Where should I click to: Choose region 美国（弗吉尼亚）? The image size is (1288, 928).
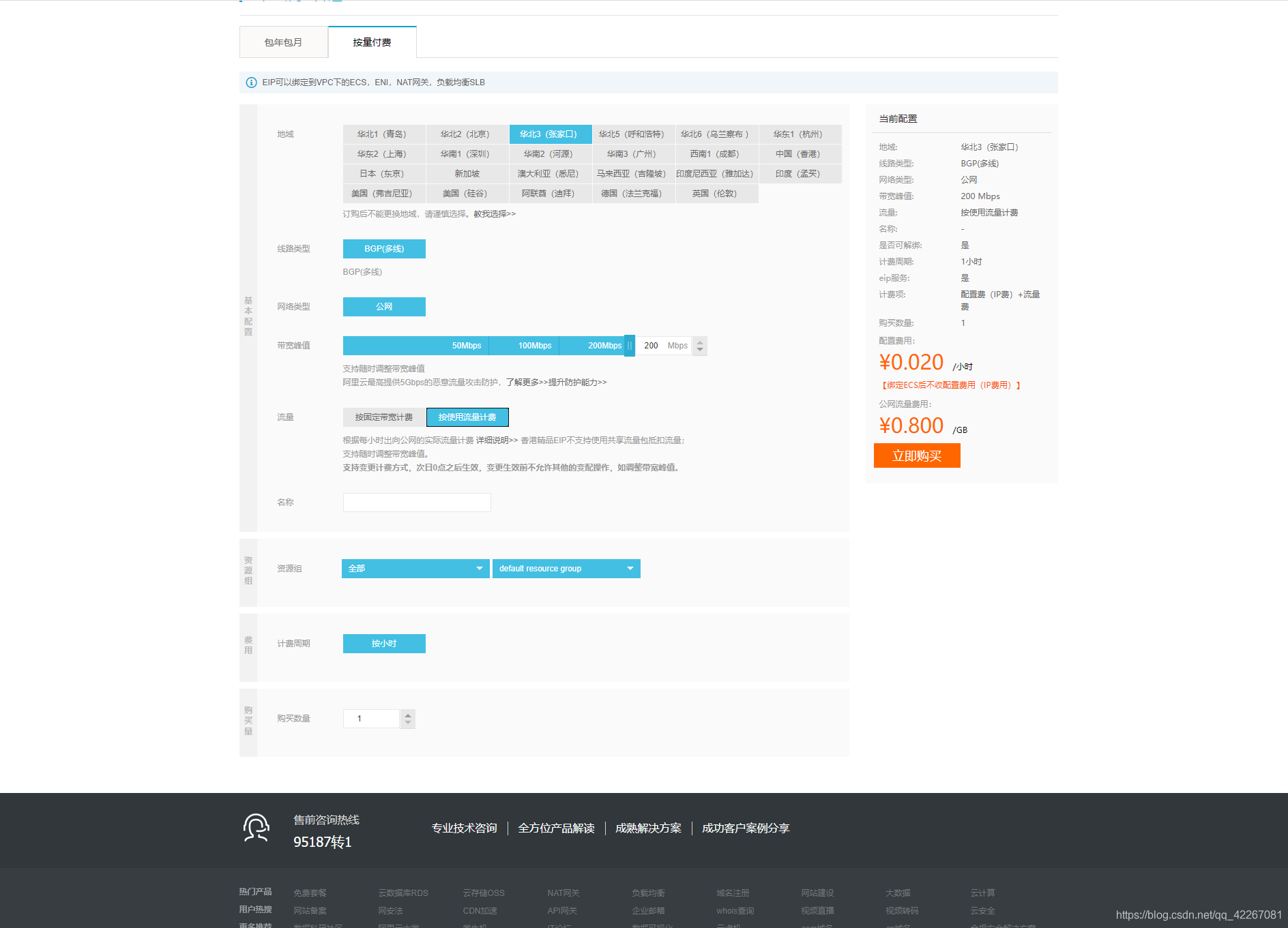pos(384,194)
